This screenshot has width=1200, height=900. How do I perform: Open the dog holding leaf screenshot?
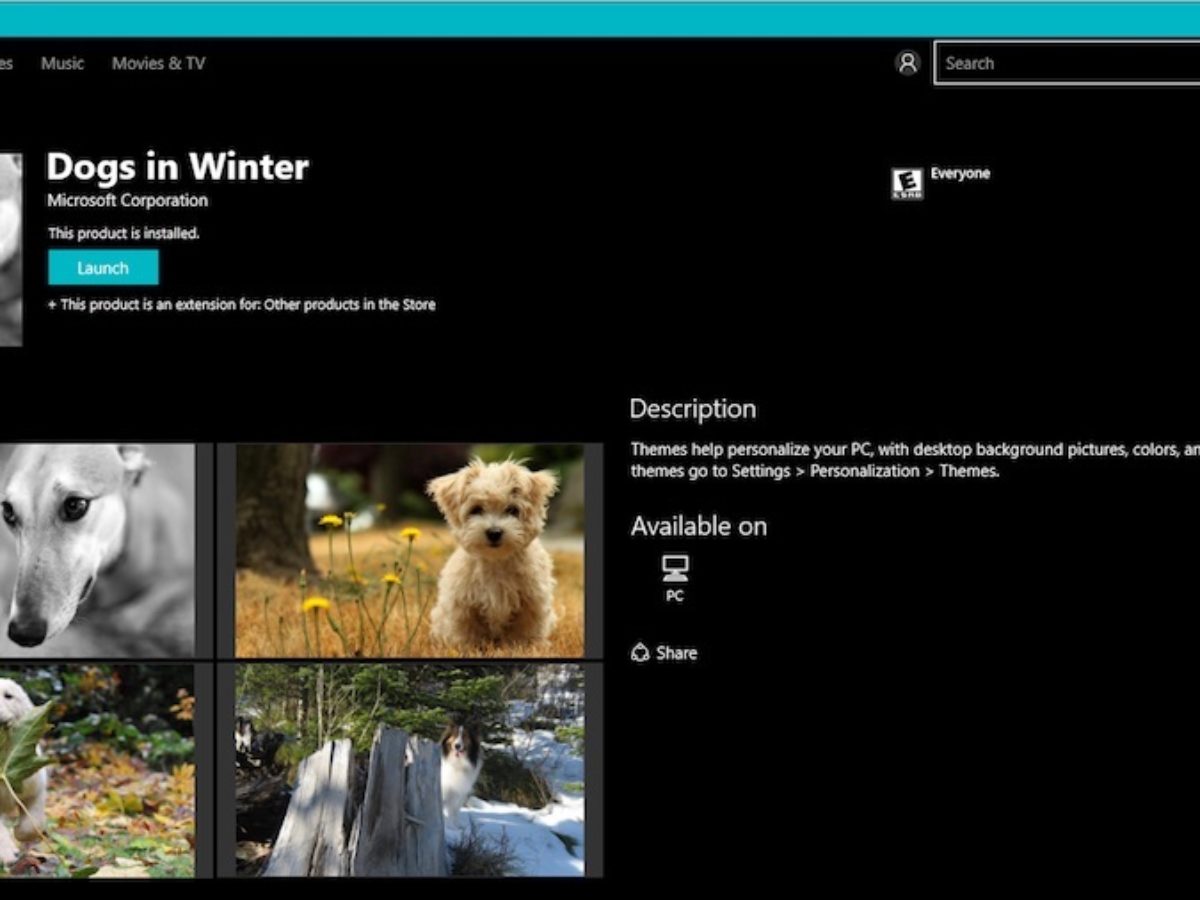97,771
